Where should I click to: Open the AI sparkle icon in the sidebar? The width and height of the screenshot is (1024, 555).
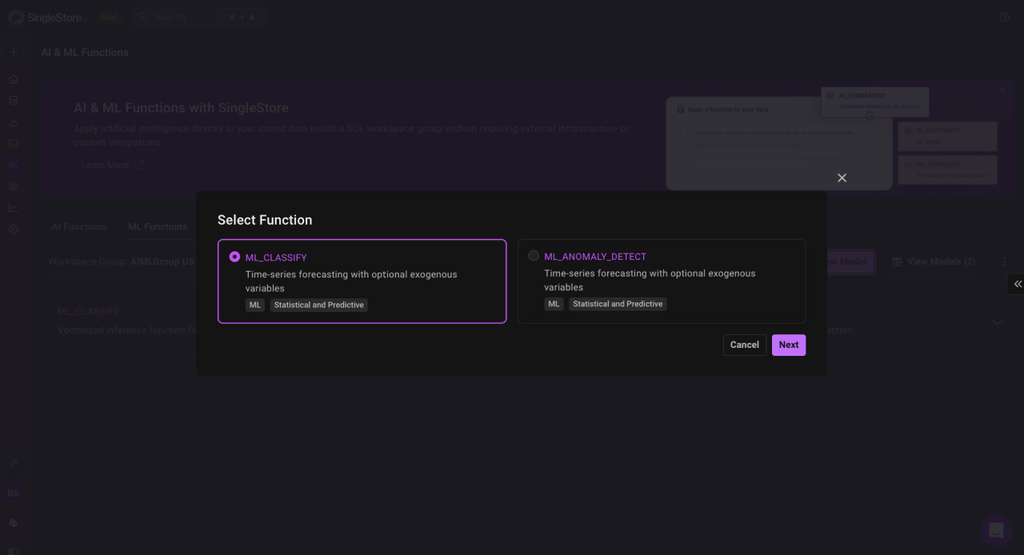pyautogui.click(x=13, y=165)
